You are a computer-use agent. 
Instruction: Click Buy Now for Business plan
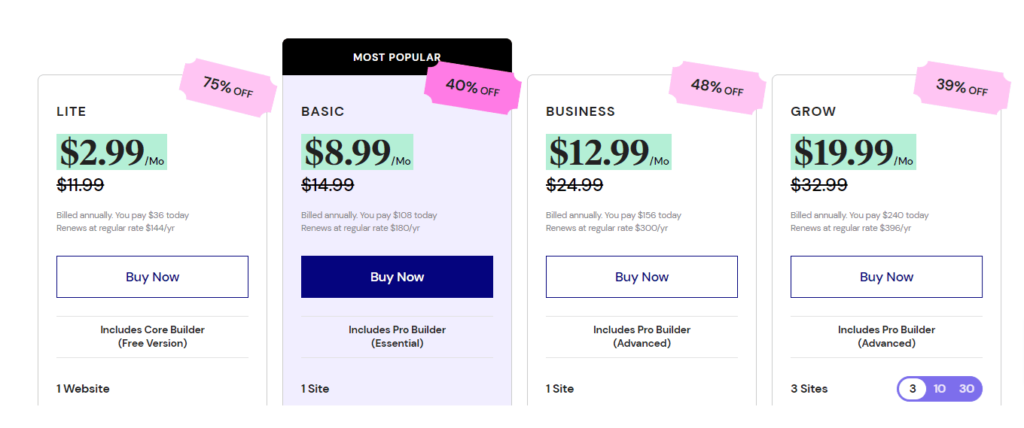(x=641, y=277)
